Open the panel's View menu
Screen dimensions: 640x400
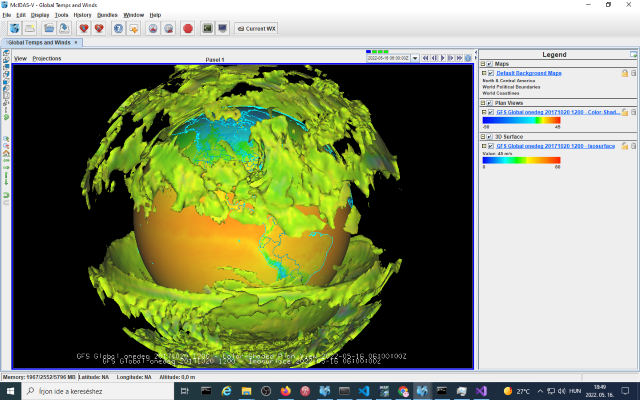20,58
